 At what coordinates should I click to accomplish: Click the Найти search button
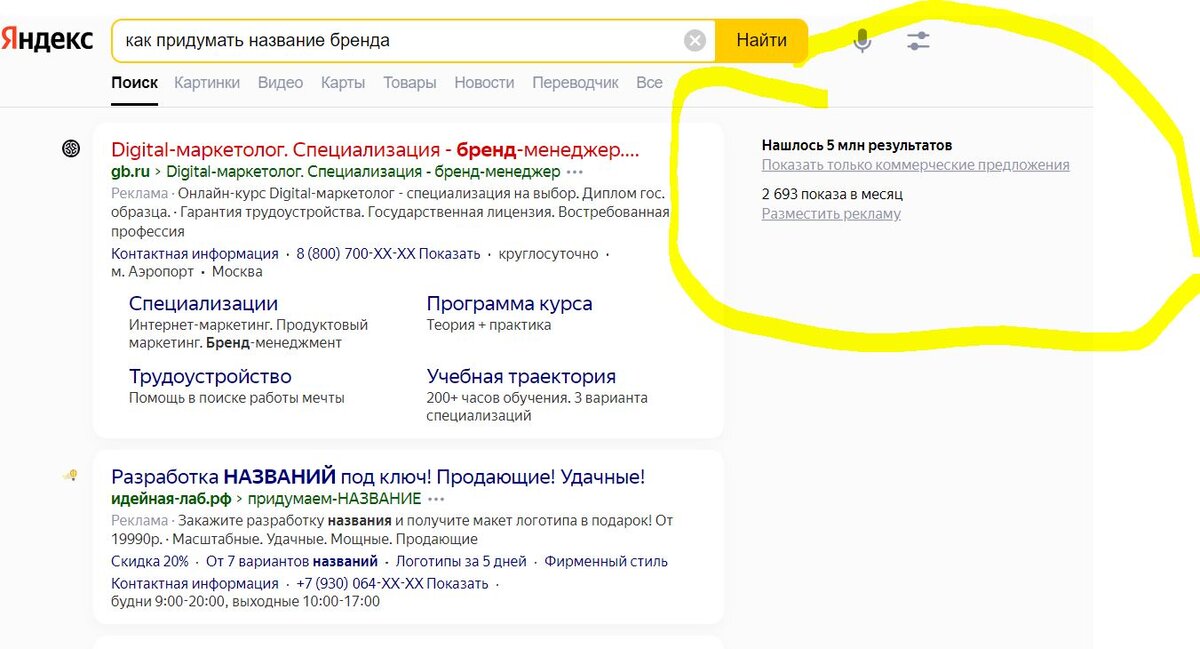tap(761, 41)
